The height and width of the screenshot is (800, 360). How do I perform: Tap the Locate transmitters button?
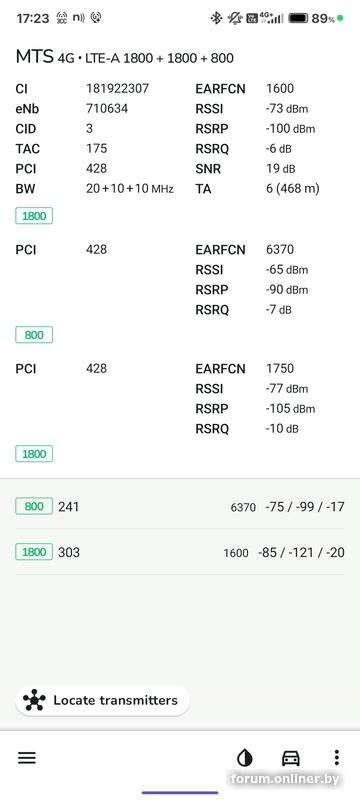[102, 701]
